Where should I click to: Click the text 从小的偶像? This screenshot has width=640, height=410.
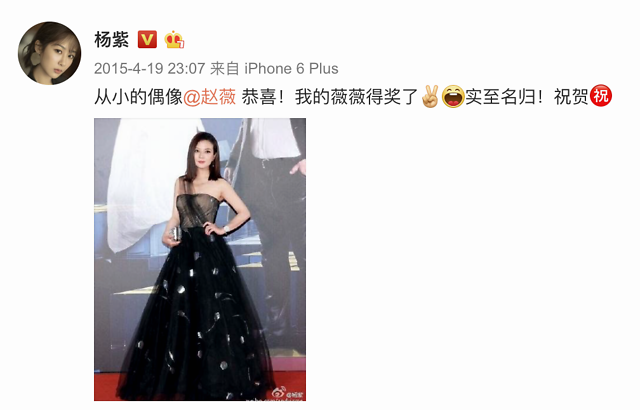pos(138,97)
